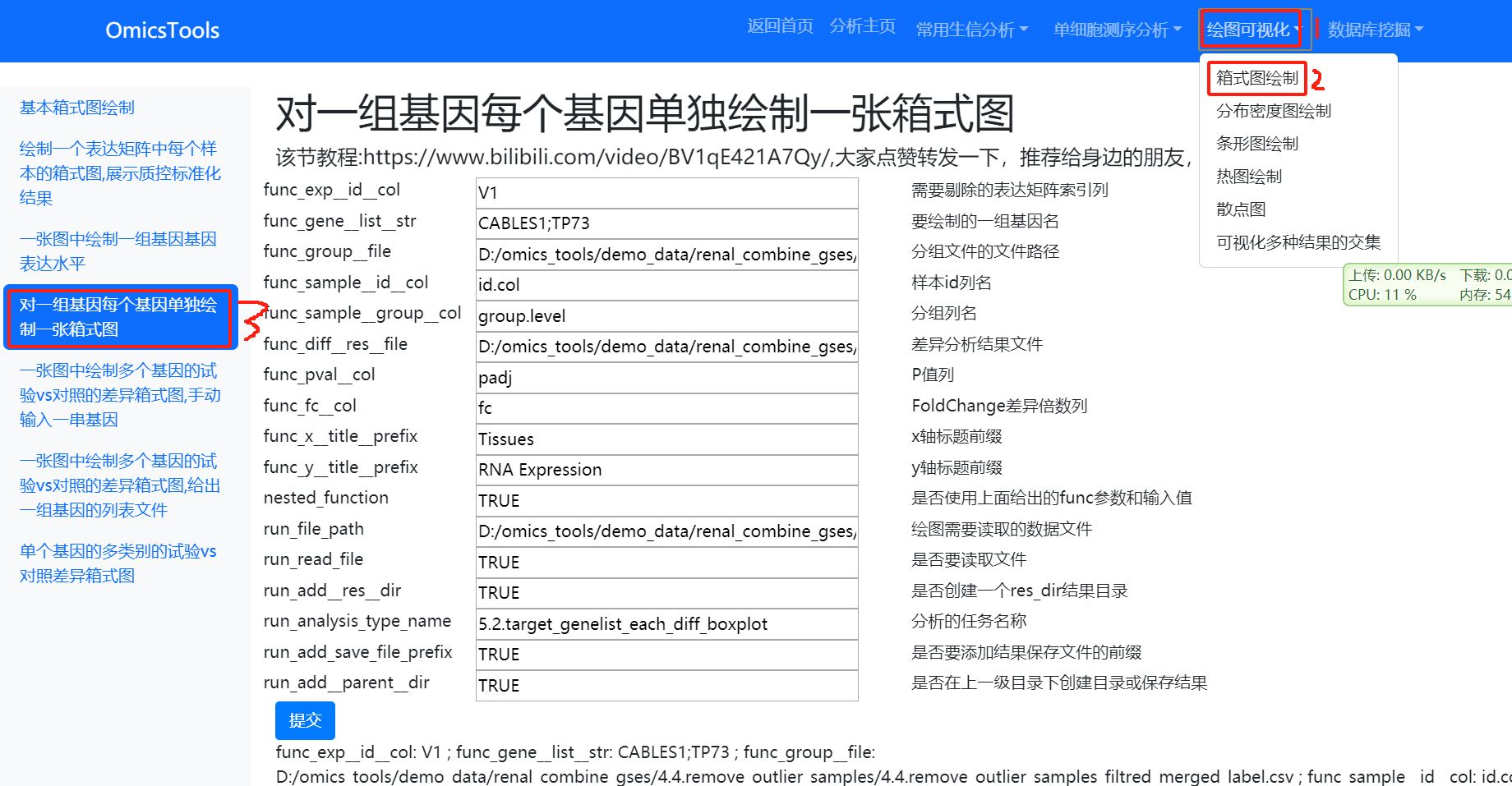
Task: Click description text 要绘制的一组基因名
Action: tap(985, 221)
